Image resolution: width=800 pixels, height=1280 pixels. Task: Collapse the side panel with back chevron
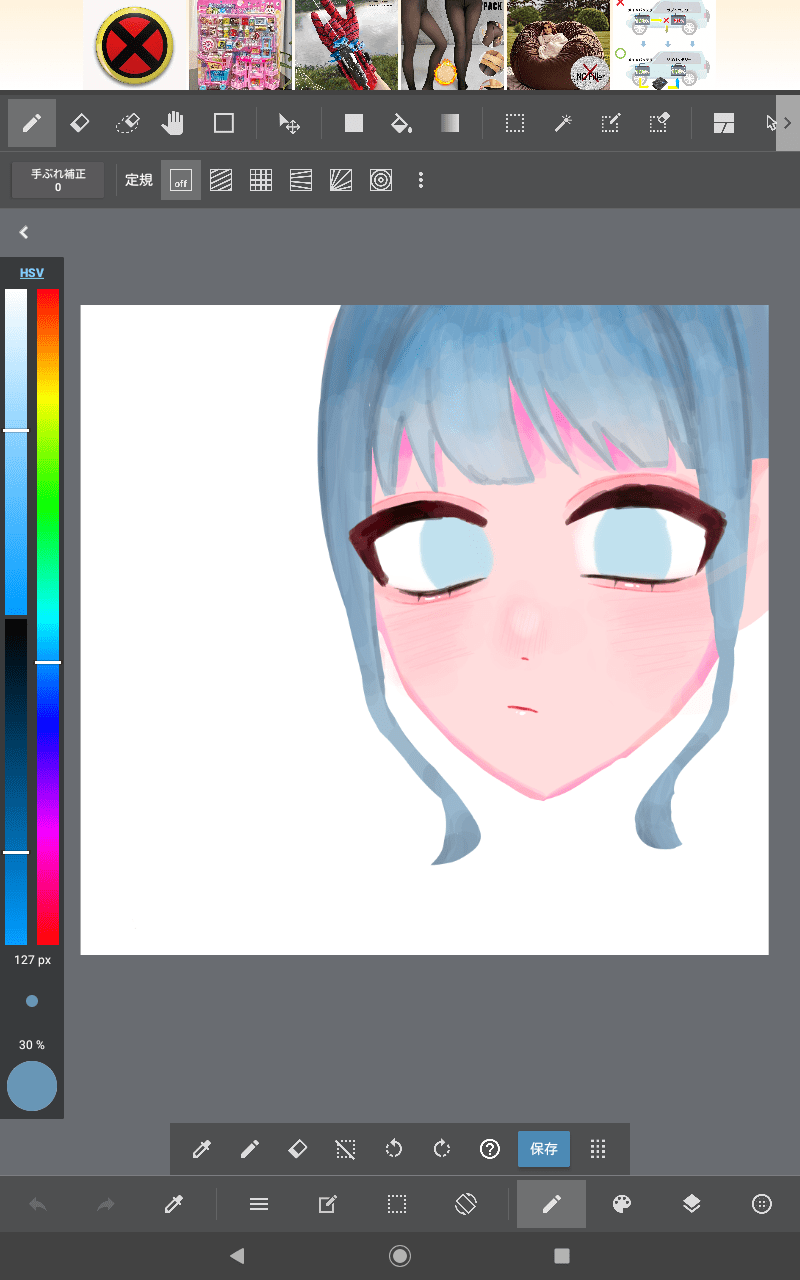pyautogui.click(x=23, y=232)
